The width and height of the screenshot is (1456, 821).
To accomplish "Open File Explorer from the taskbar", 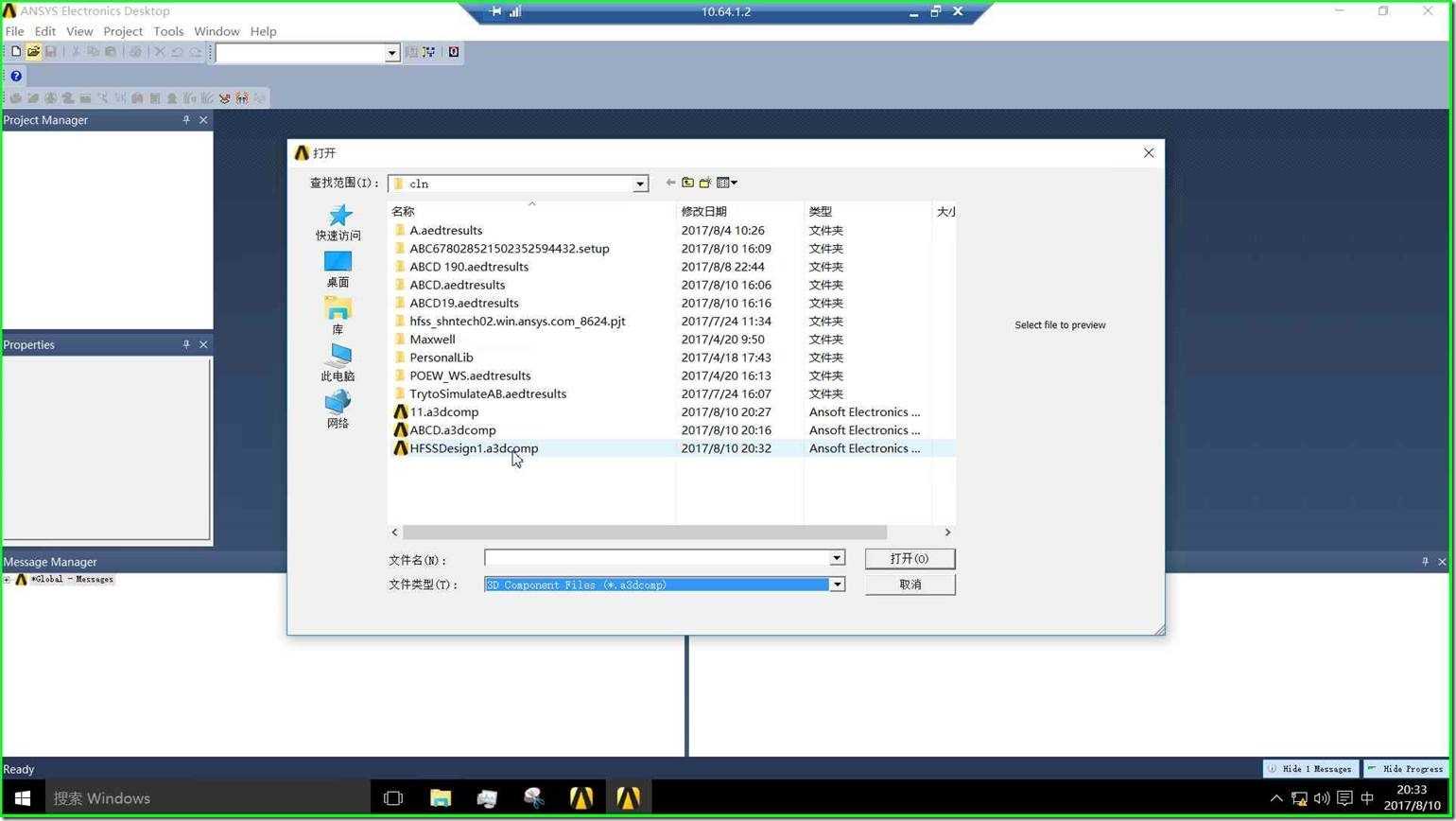I will pos(441,798).
